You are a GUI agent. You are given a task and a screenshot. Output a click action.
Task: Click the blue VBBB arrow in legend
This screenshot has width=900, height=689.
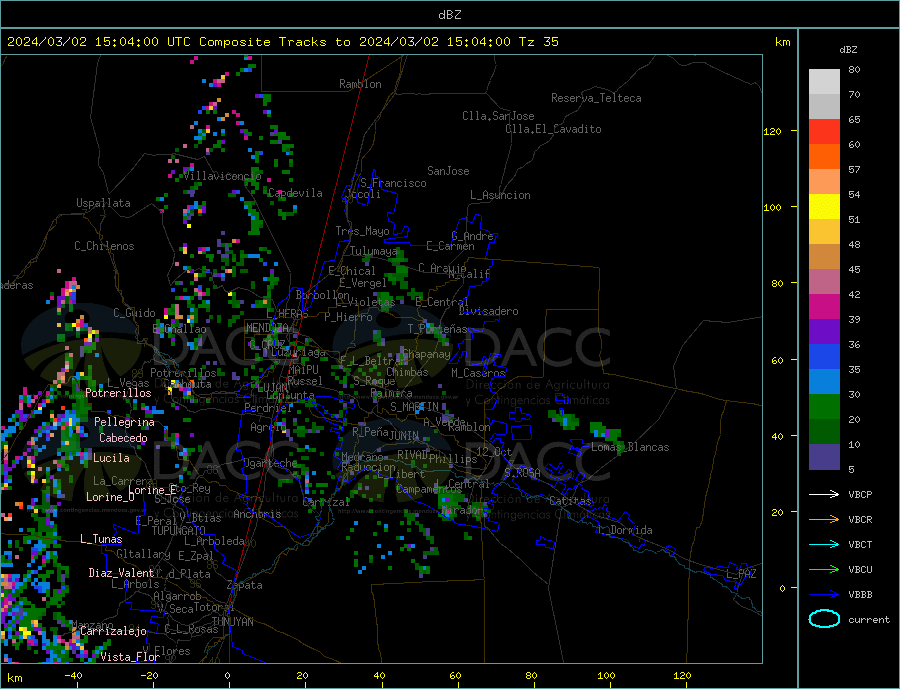pos(824,594)
